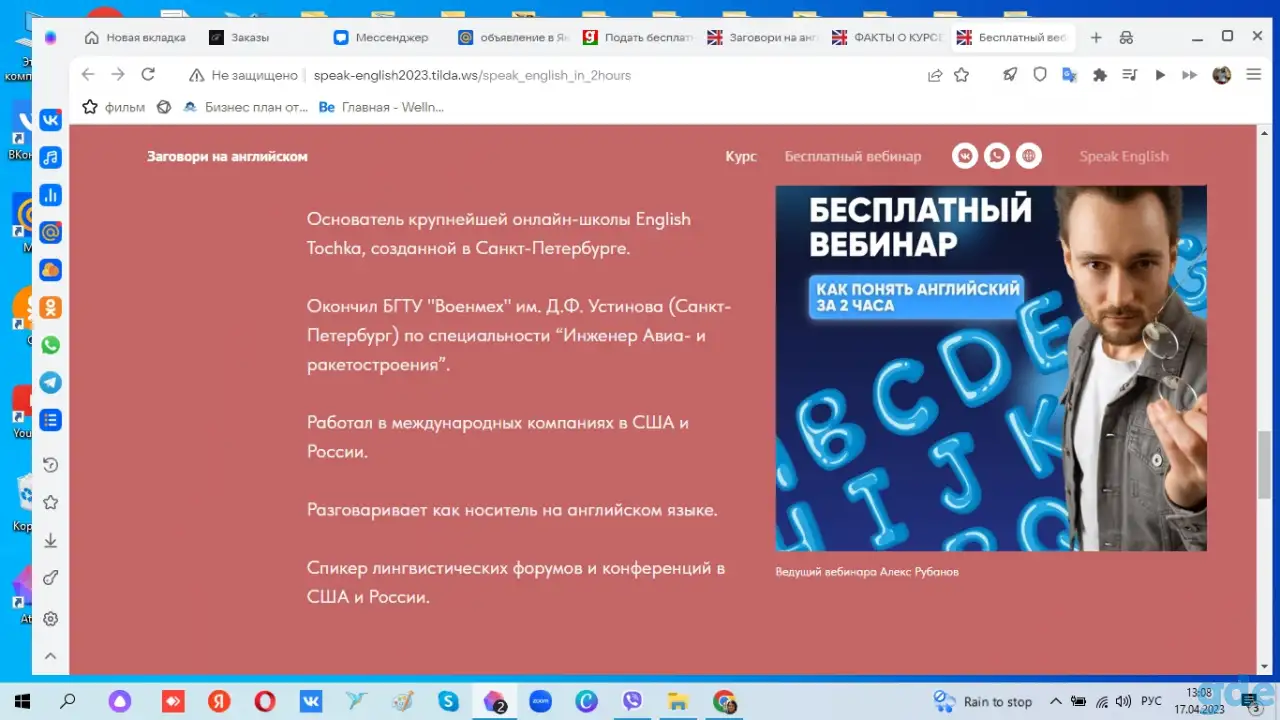Open the Viber app in the taskbar
This screenshot has height=720, width=1280.
pyautogui.click(x=632, y=701)
